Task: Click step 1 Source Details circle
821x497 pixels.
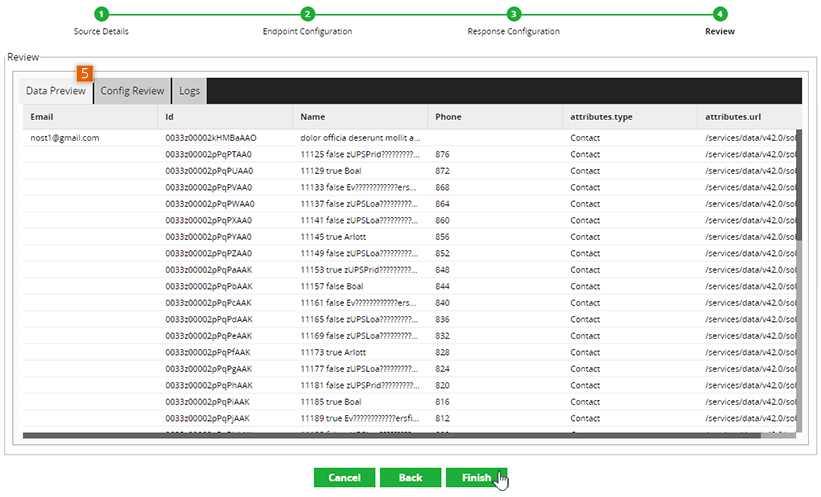Action: (x=101, y=14)
